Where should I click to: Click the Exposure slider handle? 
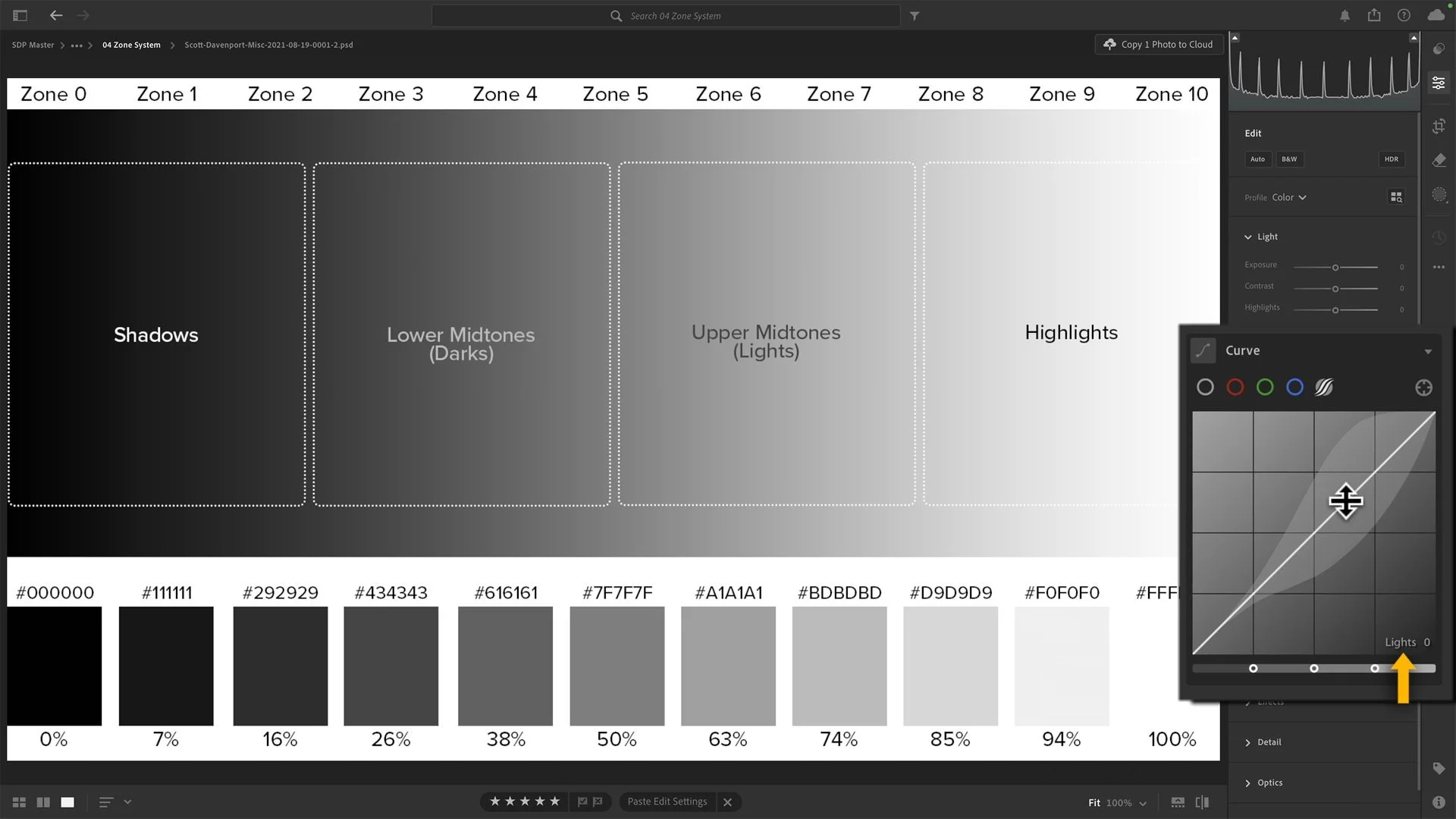(x=1335, y=268)
